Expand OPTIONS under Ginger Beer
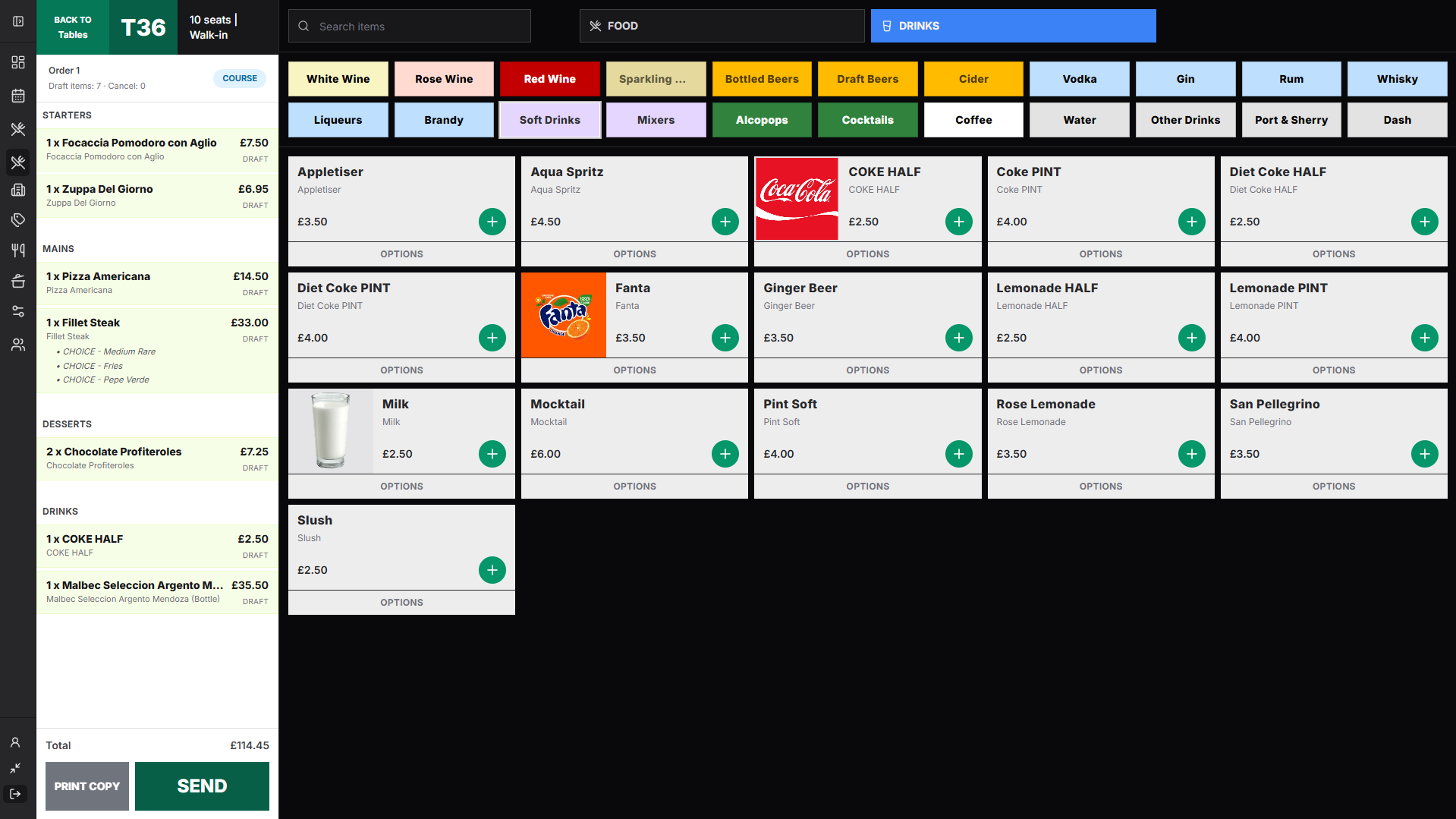 point(868,370)
